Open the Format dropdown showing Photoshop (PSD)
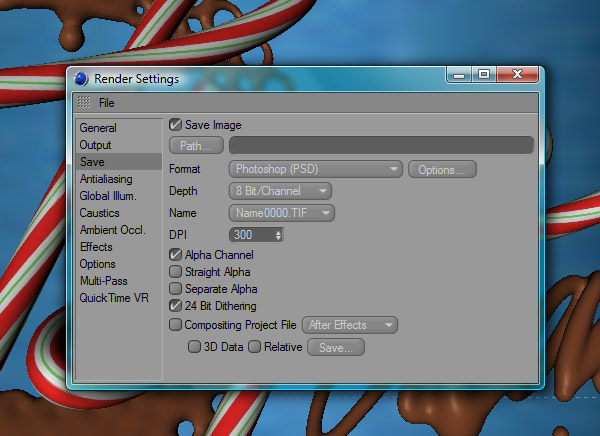 316,169
